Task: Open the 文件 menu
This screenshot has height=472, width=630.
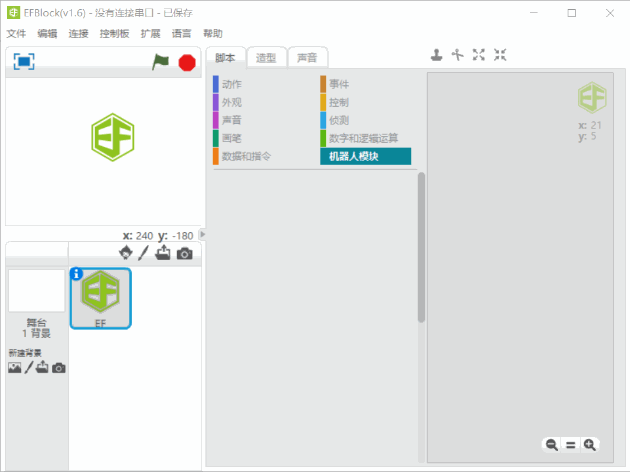Action: point(16,34)
